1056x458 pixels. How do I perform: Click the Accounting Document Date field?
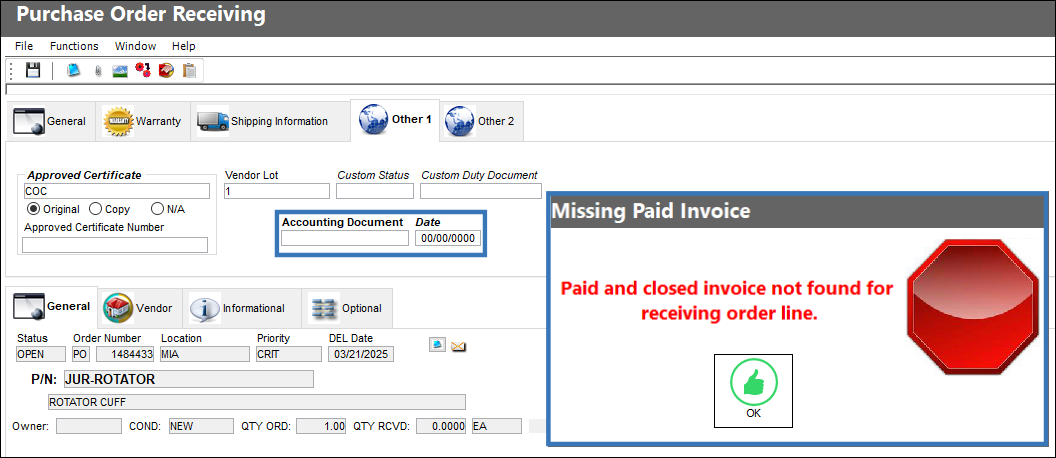[x=449, y=238]
